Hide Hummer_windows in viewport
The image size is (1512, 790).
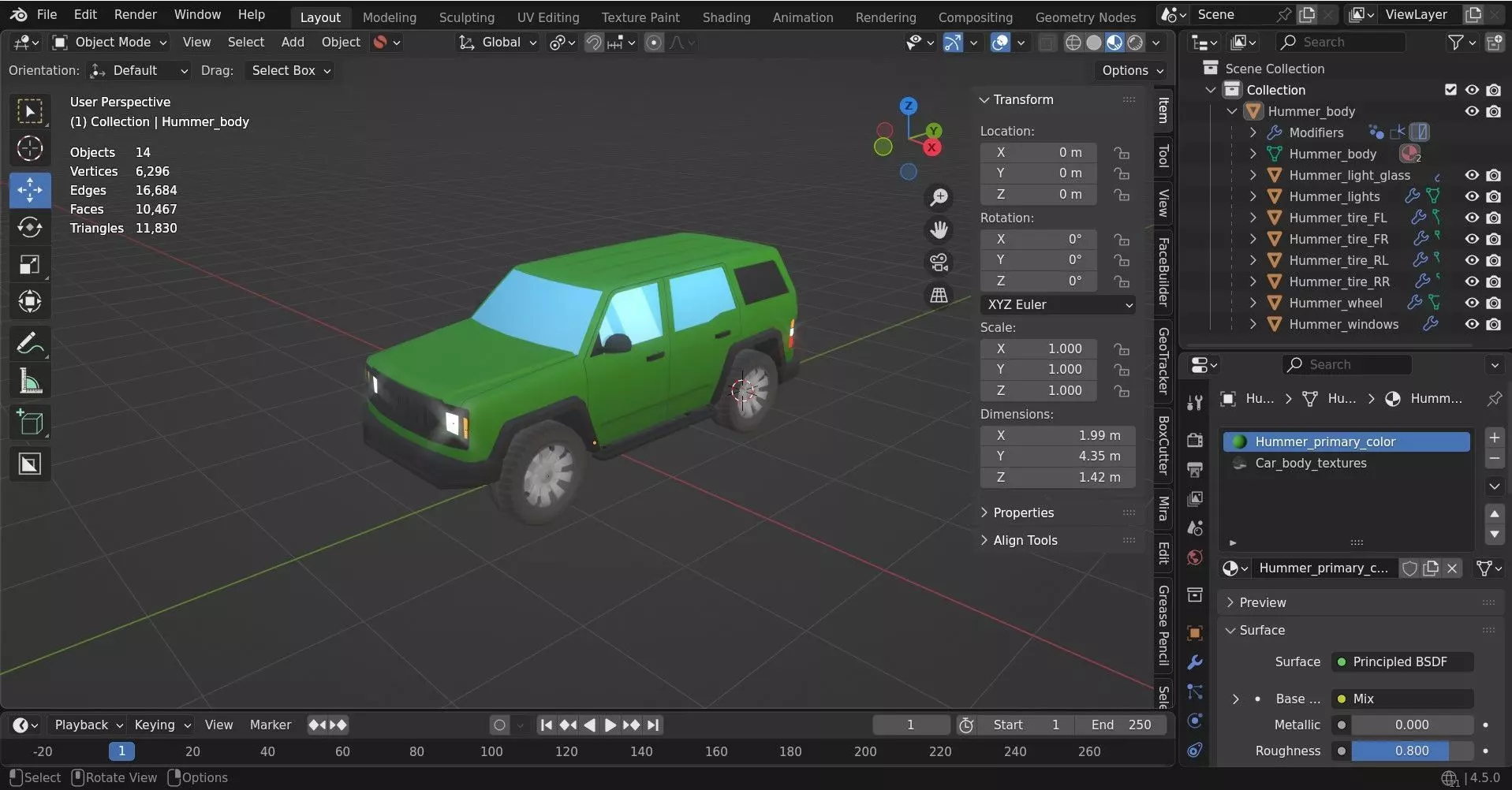coord(1472,324)
